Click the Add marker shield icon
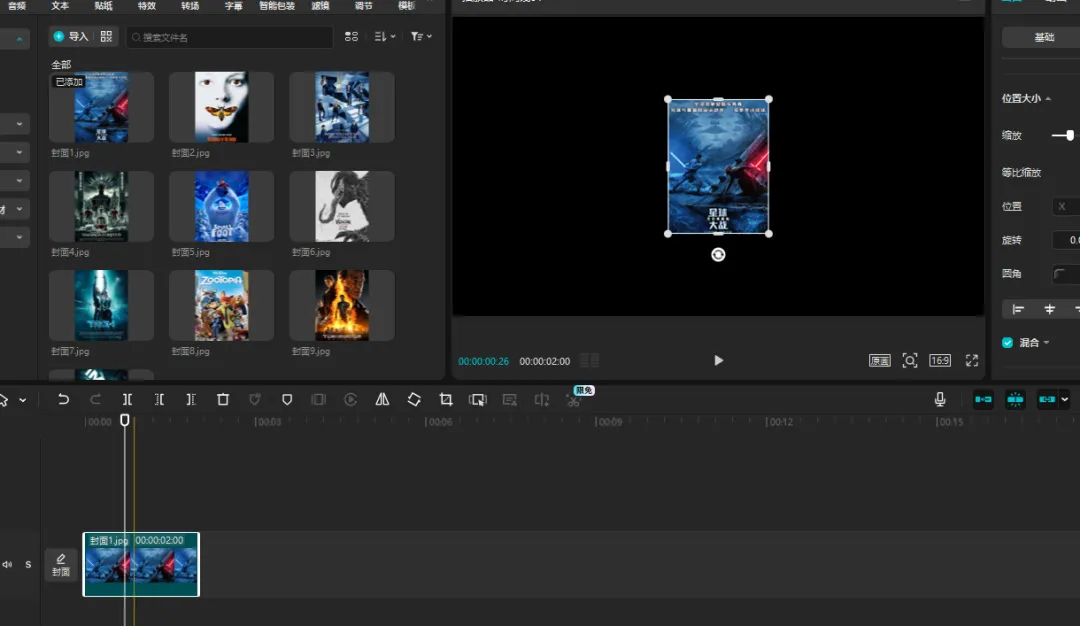This screenshot has width=1080, height=626. pos(287,399)
